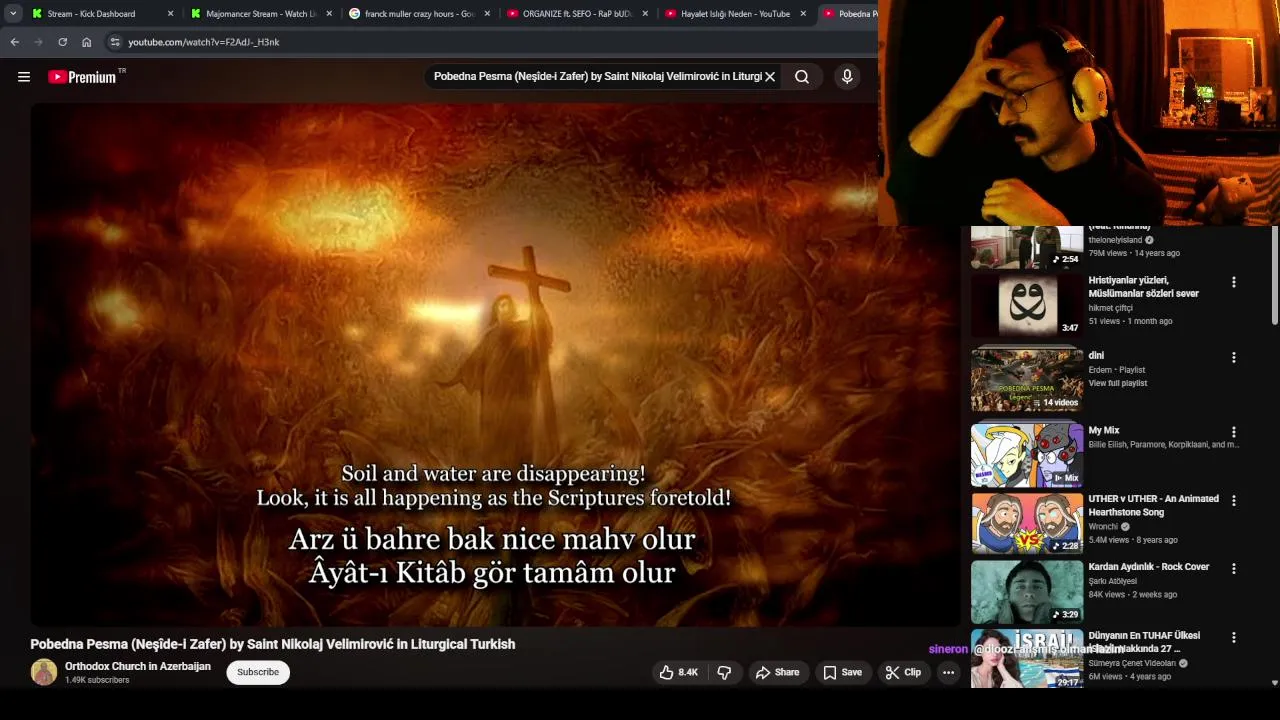Click the YouTube search magnifier button
The height and width of the screenshot is (720, 1280).
(x=802, y=77)
